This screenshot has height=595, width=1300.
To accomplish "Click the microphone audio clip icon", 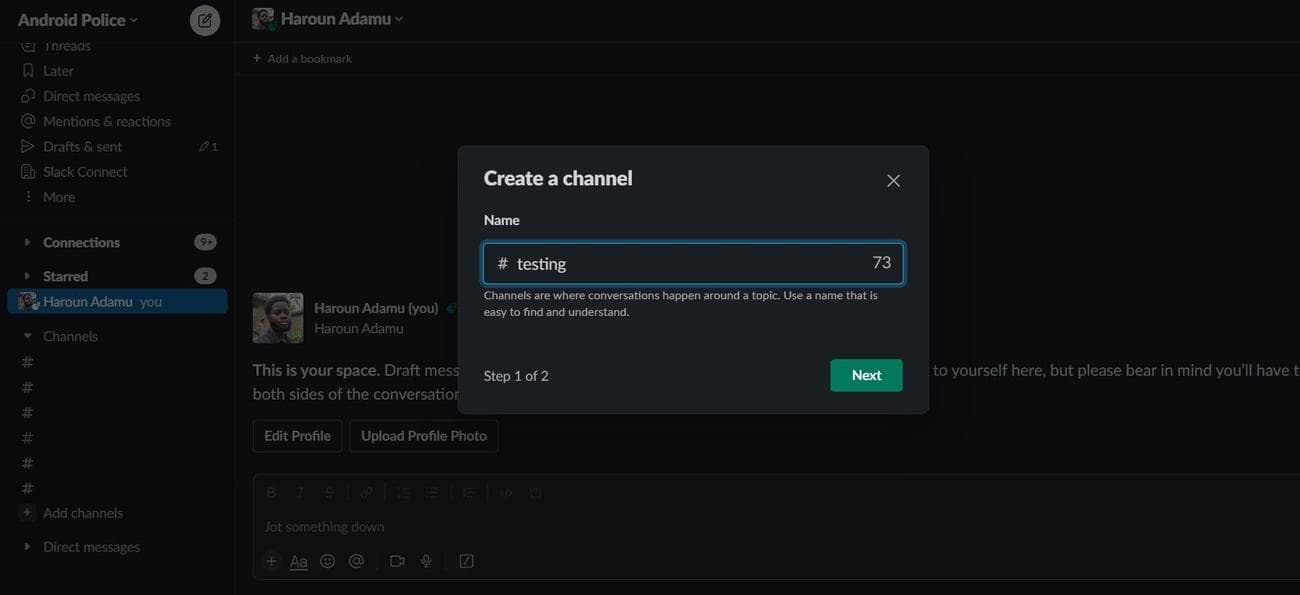I will tap(426, 561).
